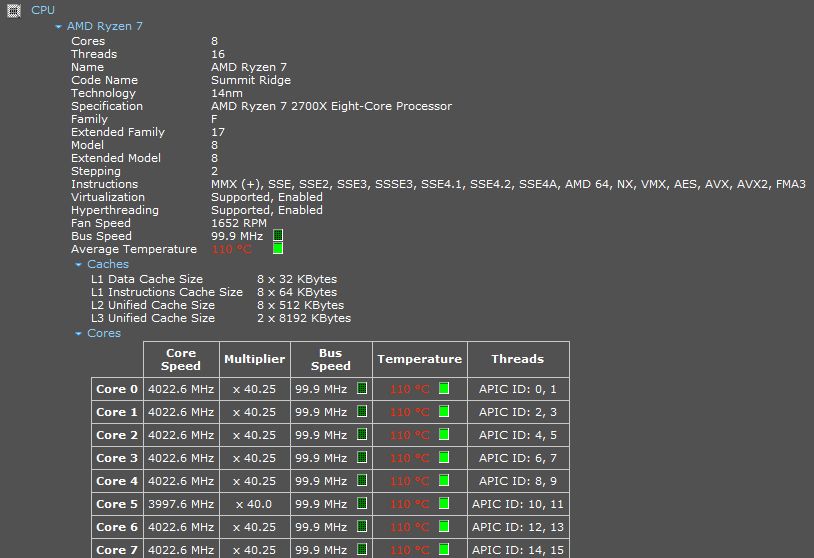The height and width of the screenshot is (558, 814).
Task: Click 2 x 8192 KBytes cache value
Action: 304,318
